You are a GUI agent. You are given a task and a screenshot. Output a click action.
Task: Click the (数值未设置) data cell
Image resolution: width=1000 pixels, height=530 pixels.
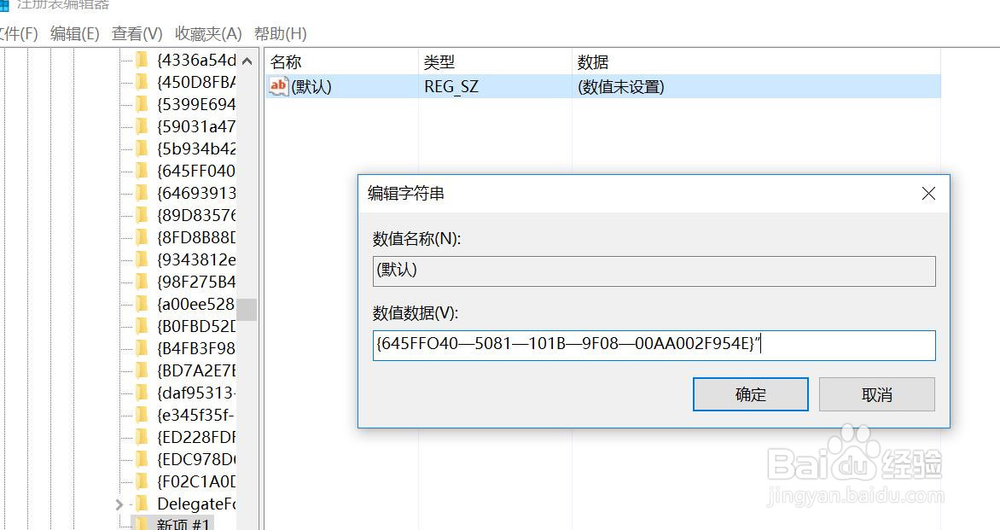tap(621, 87)
